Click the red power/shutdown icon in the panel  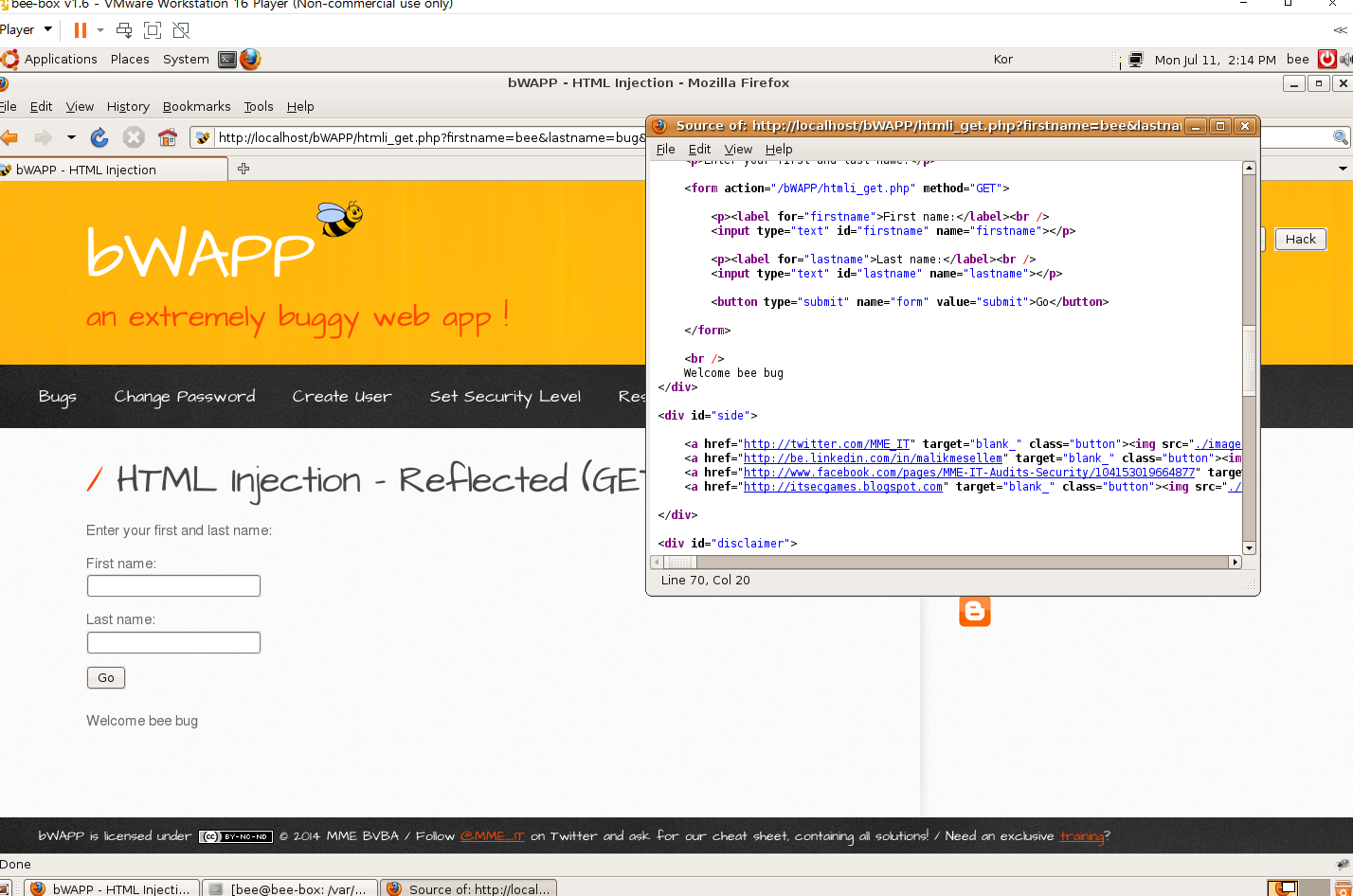pyautogui.click(x=1326, y=59)
